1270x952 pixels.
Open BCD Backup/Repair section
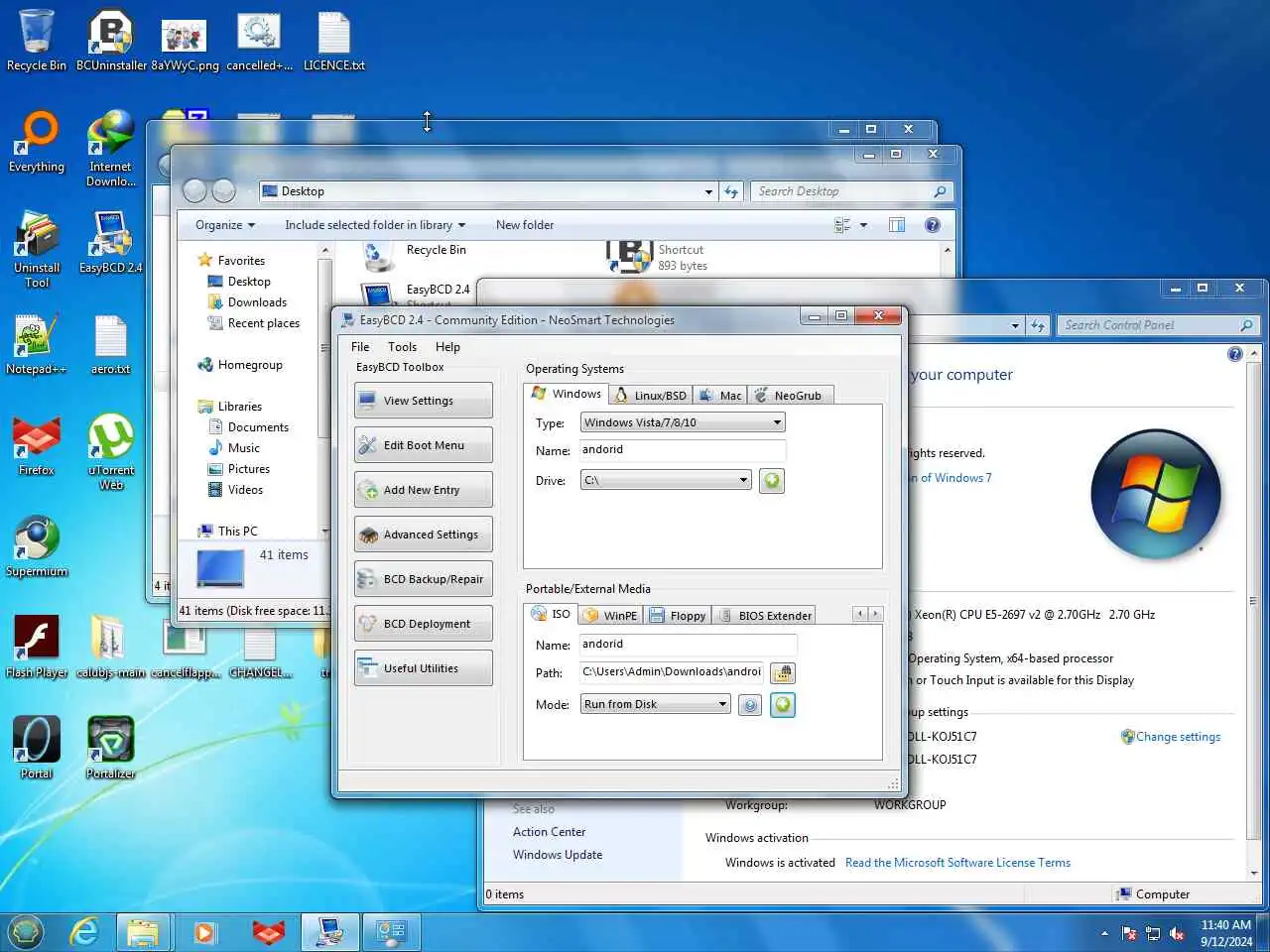[423, 579]
